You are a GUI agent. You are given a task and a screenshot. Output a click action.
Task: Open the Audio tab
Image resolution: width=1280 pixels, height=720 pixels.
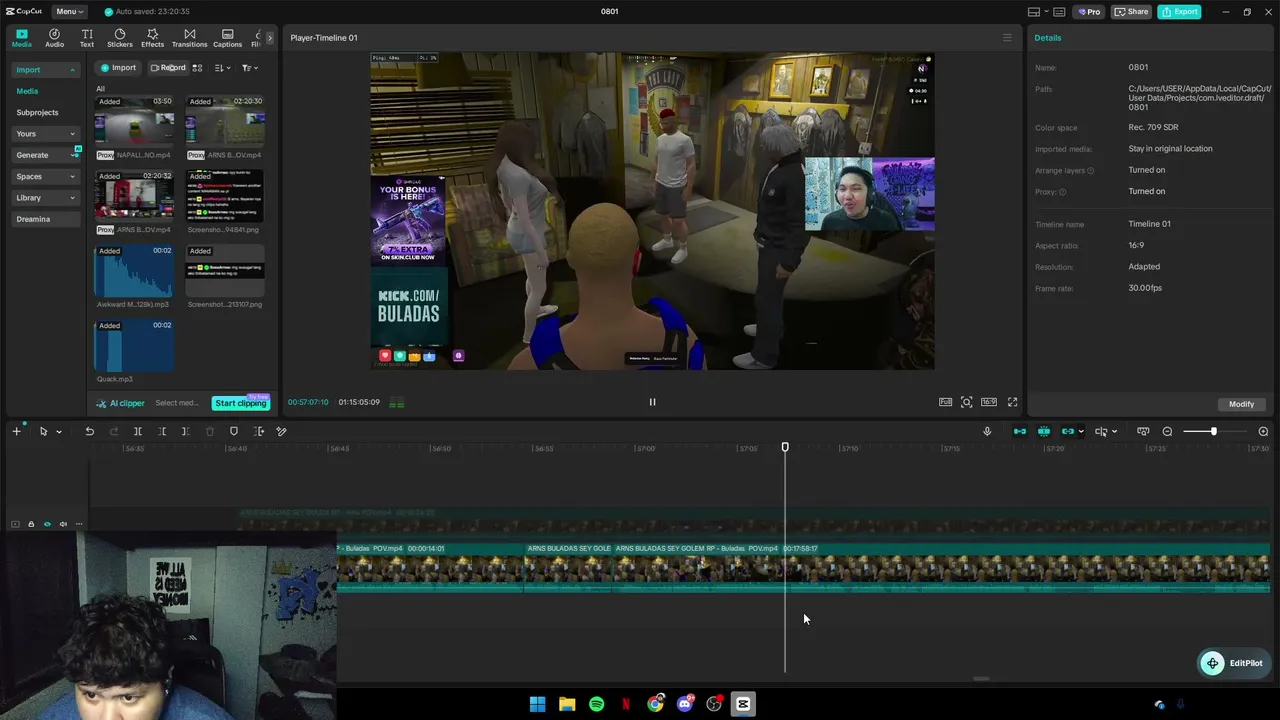(54, 38)
